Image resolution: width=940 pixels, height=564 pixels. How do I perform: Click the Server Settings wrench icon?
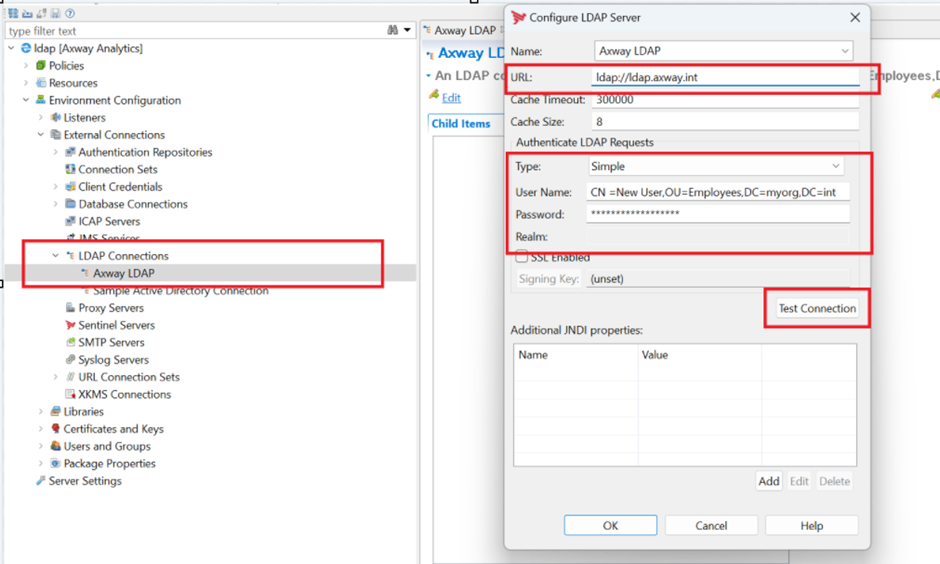point(41,481)
